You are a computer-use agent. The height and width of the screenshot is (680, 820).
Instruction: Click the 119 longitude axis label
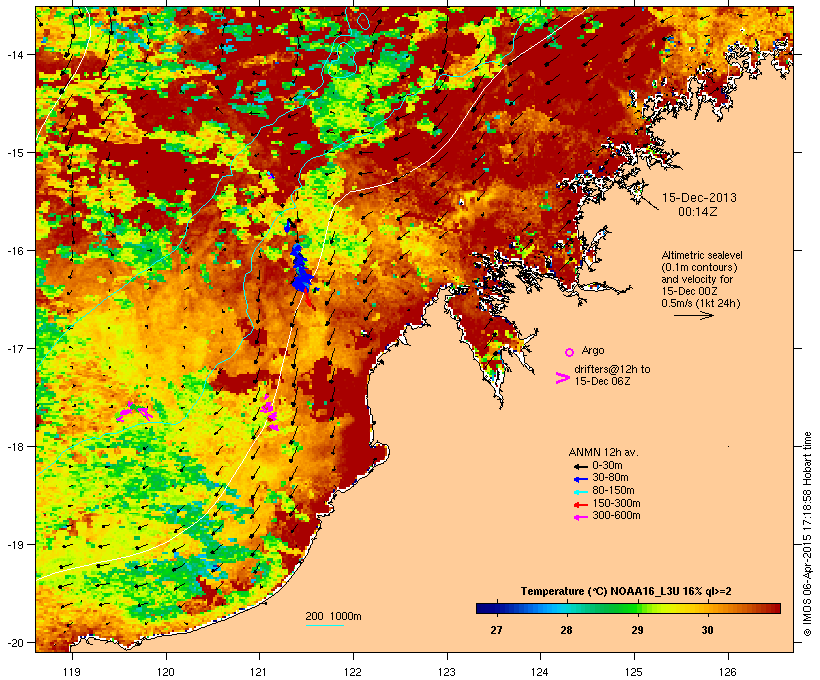[x=72, y=672]
